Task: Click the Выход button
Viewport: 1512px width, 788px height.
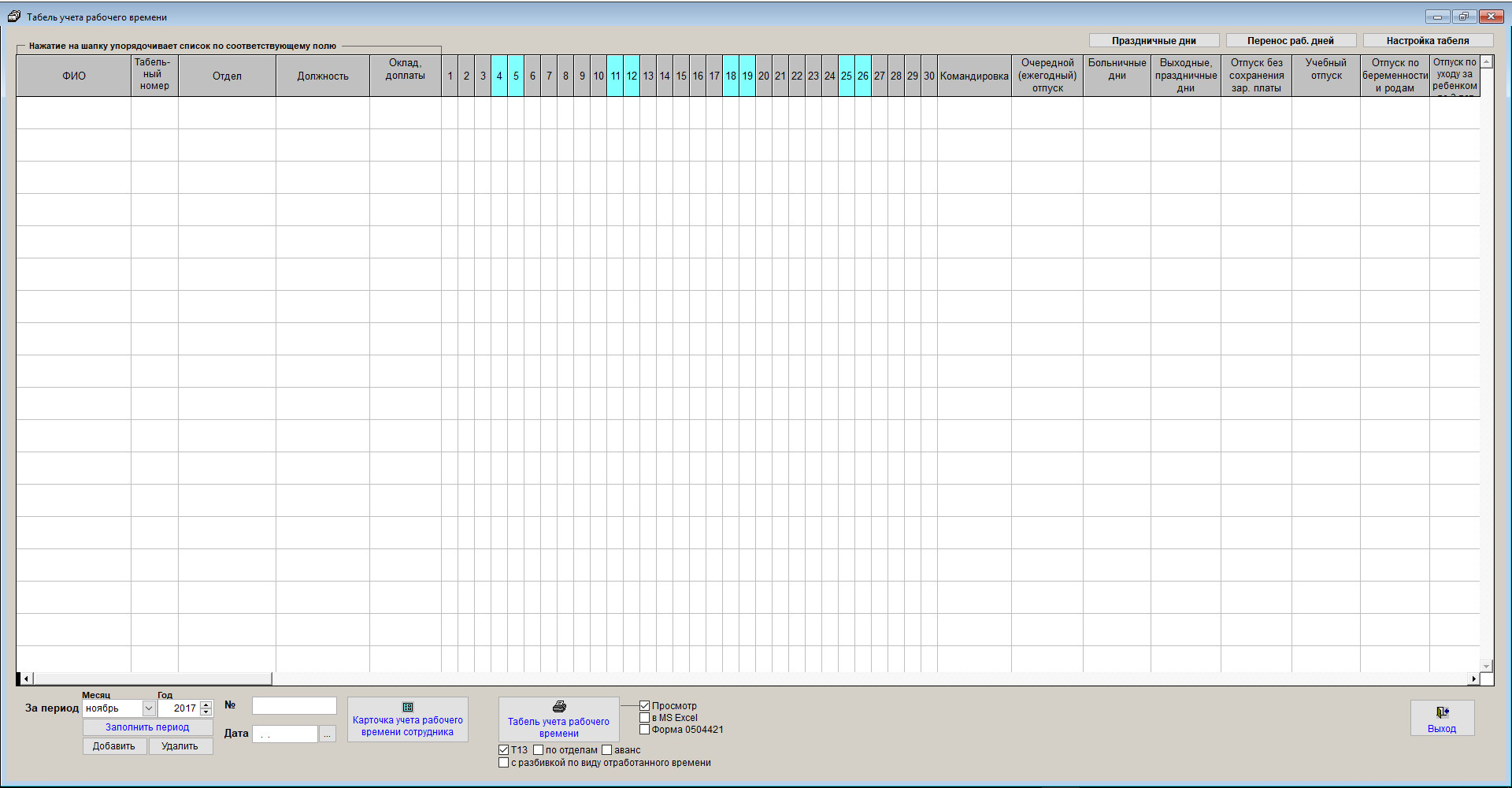Action: coord(1442,718)
